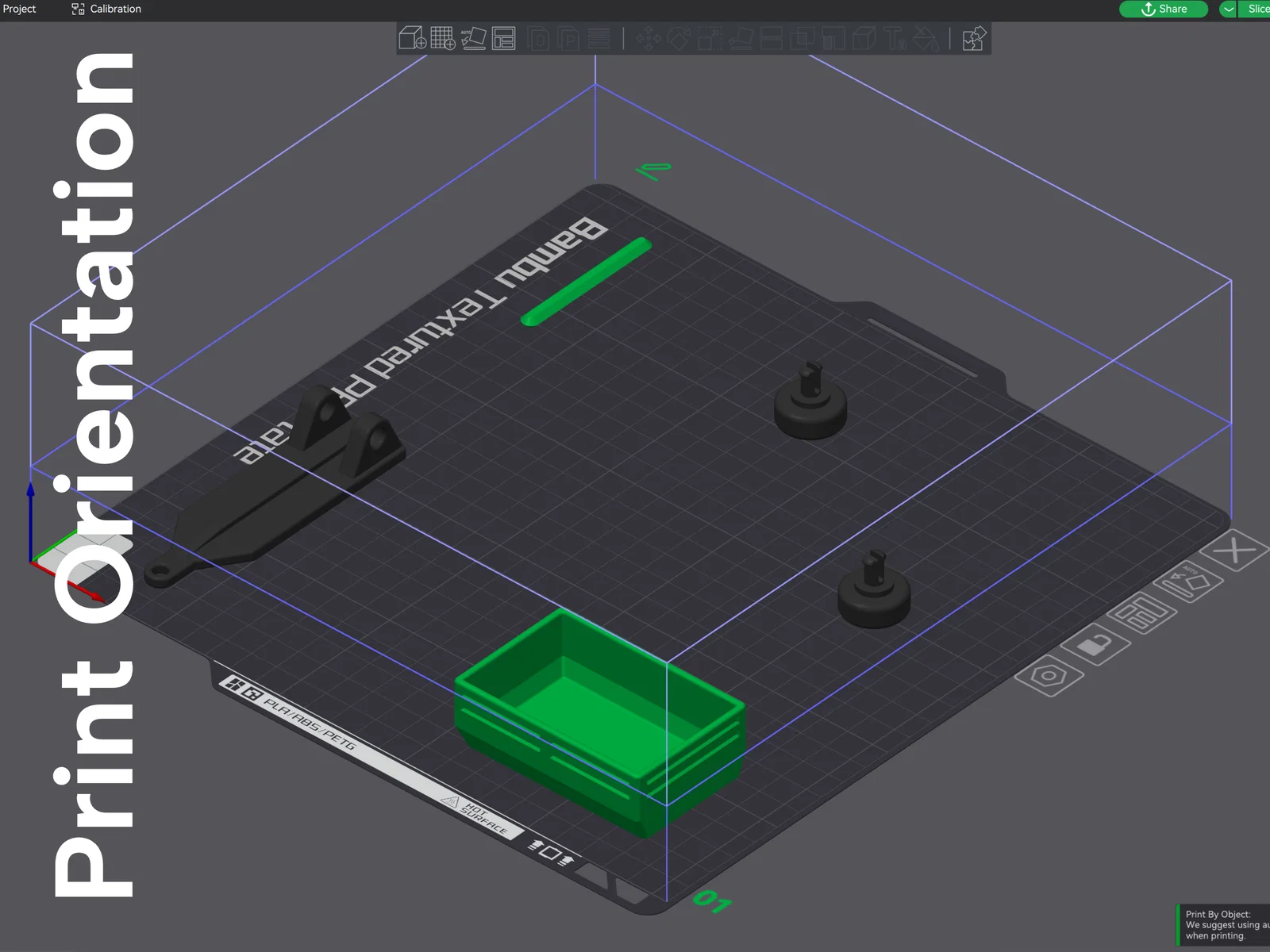Switch to the Calibration tab
The height and width of the screenshot is (952, 1270).
[x=106, y=9]
